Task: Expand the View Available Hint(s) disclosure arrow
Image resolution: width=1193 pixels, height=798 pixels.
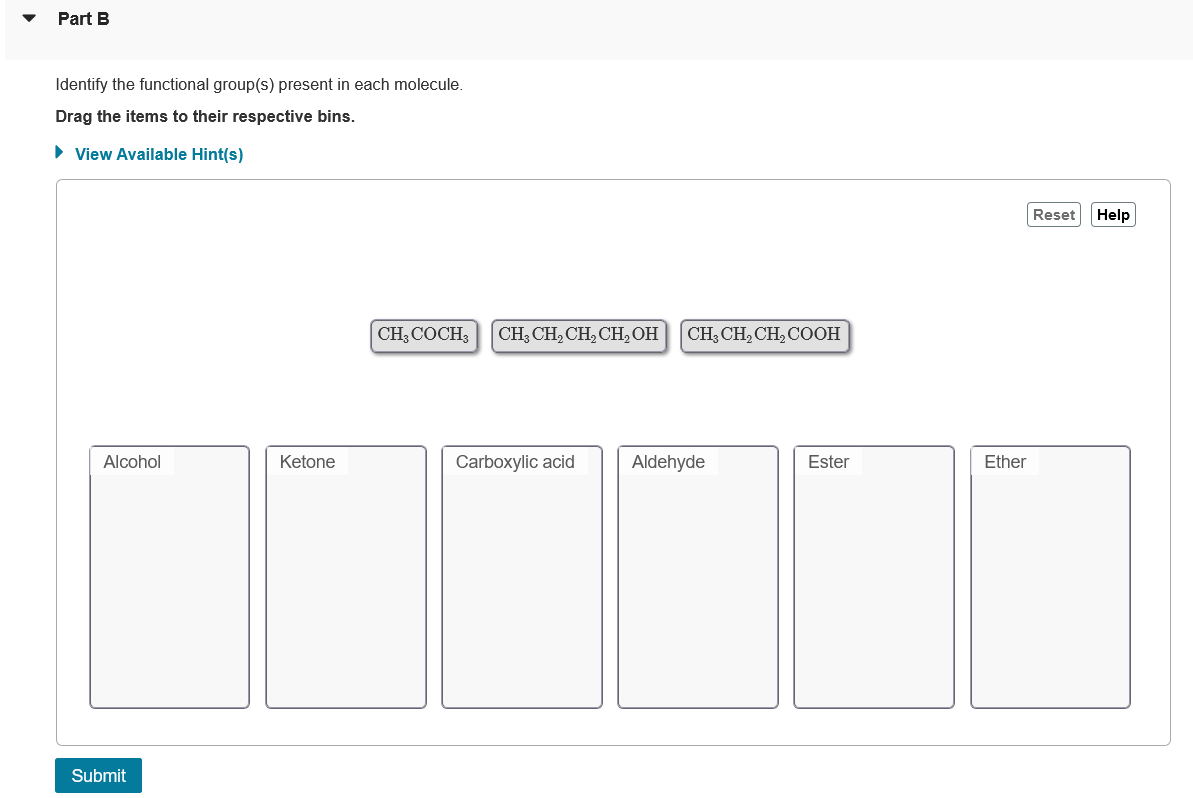Action: click(x=59, y=153)
